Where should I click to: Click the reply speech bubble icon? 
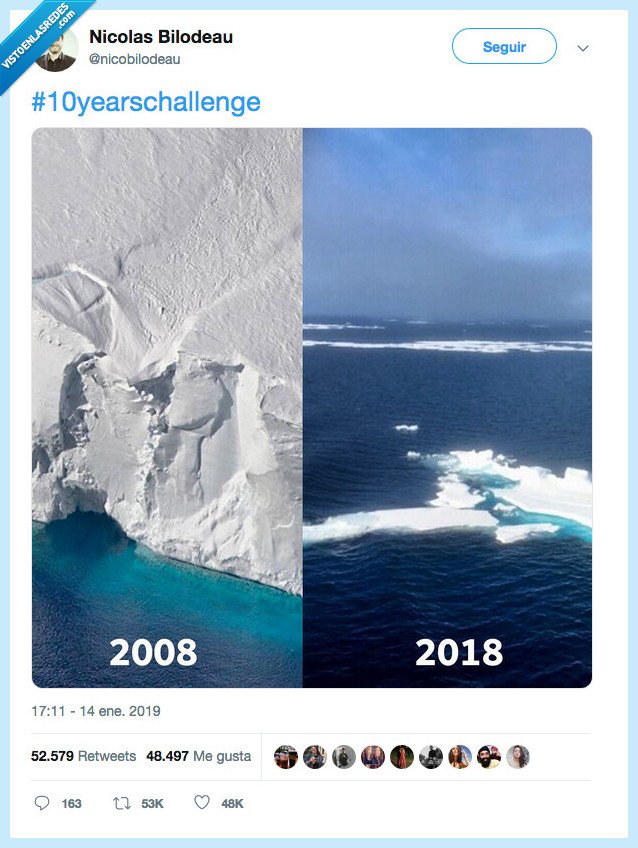(x=42, y=803)
